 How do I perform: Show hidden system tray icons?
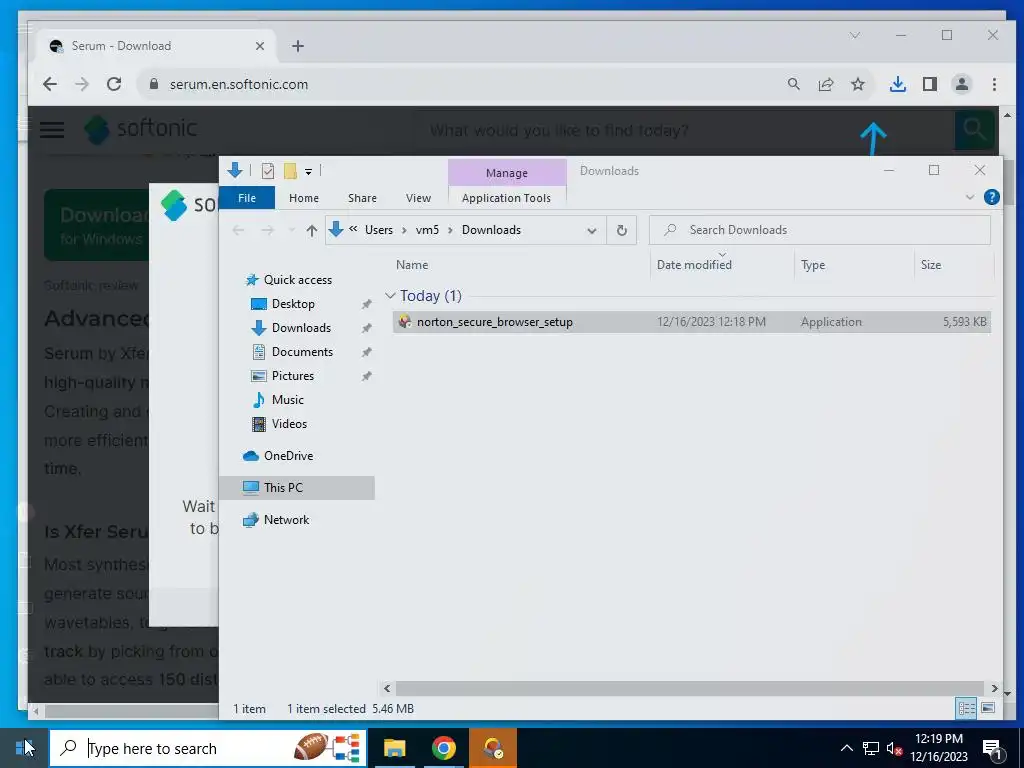846,748
